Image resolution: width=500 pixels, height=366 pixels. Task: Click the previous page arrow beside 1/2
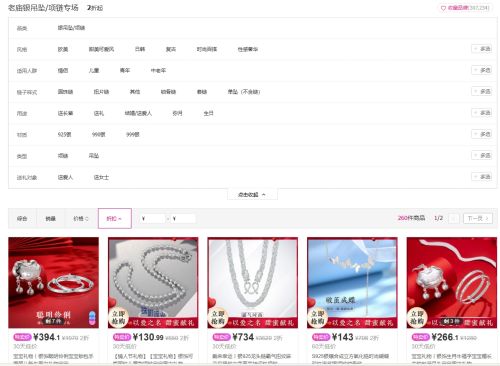click(x=454, y=218)
